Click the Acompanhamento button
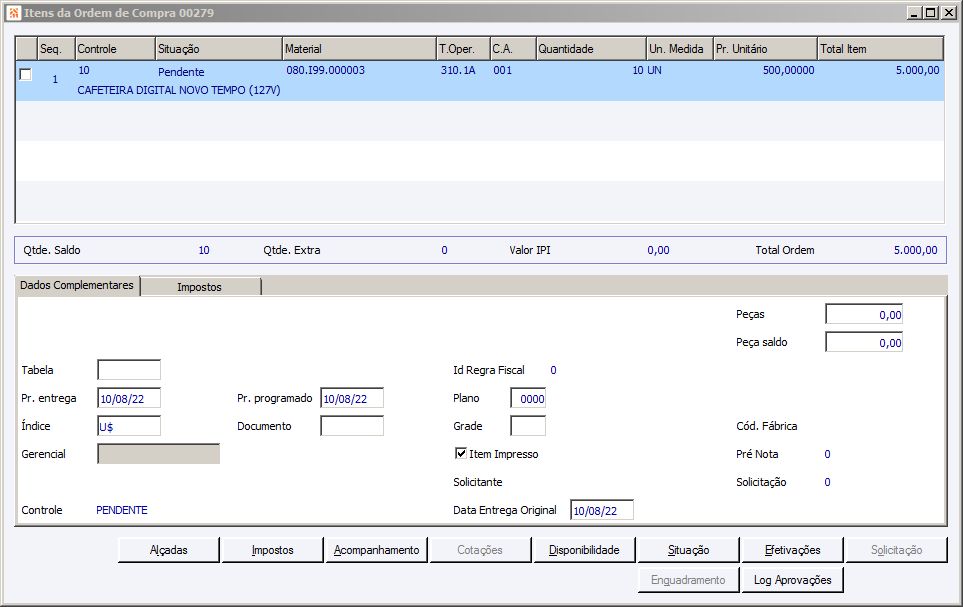This screenshot has width=963, height=607. [x=376, y=550]
